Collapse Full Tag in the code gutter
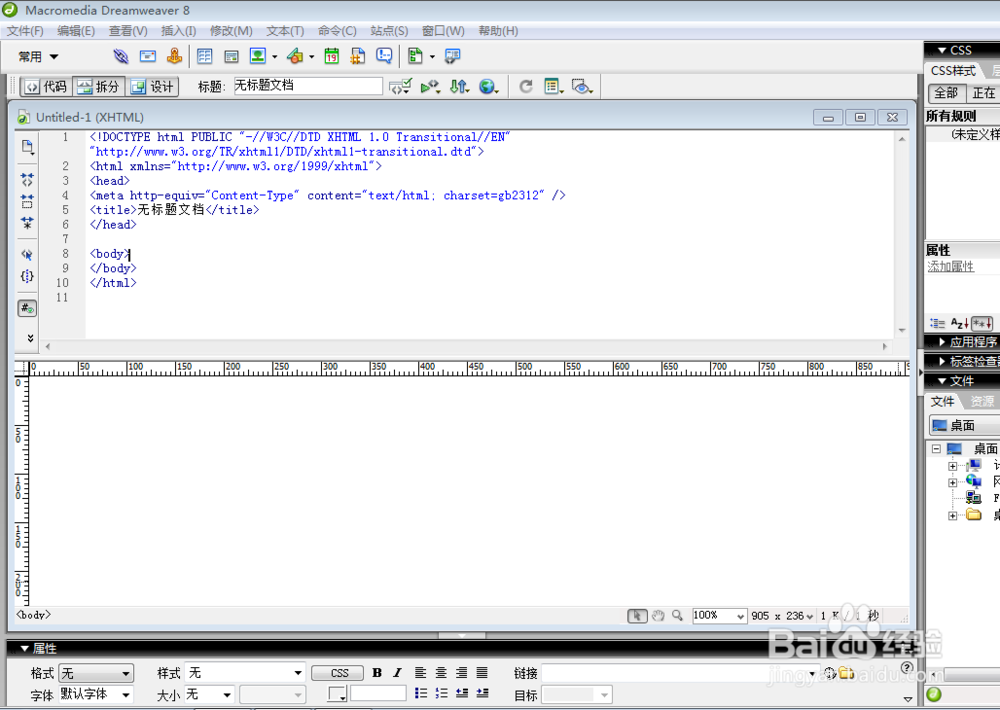This screenshot has width=1000, height=710. point(27,180)
